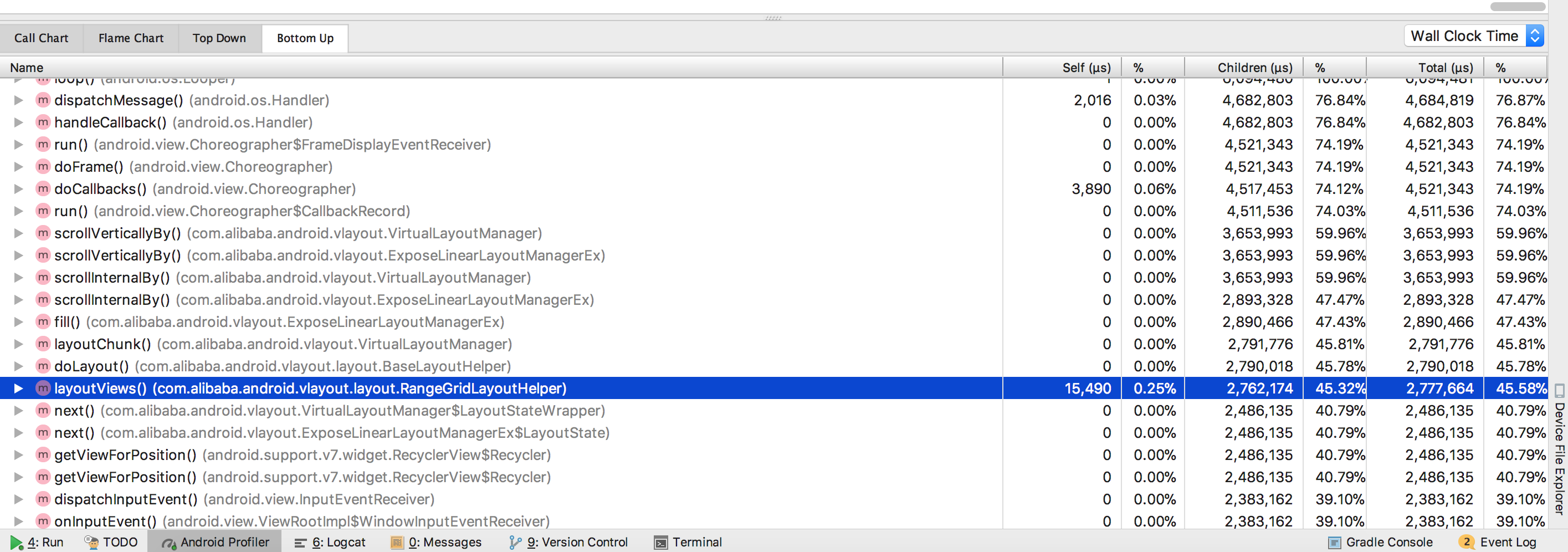
Task: Expand the dispatchMessage() Handler node
Action: (x=18, y=100)
